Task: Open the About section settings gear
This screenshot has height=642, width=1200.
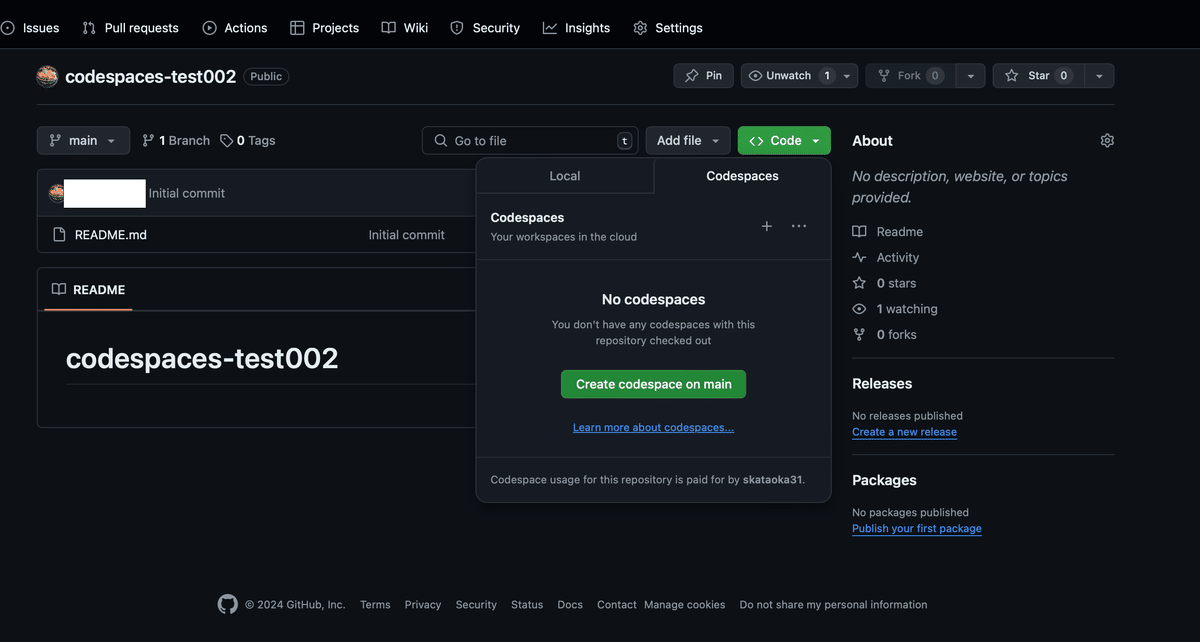Action: click(x=1107, y=140)
